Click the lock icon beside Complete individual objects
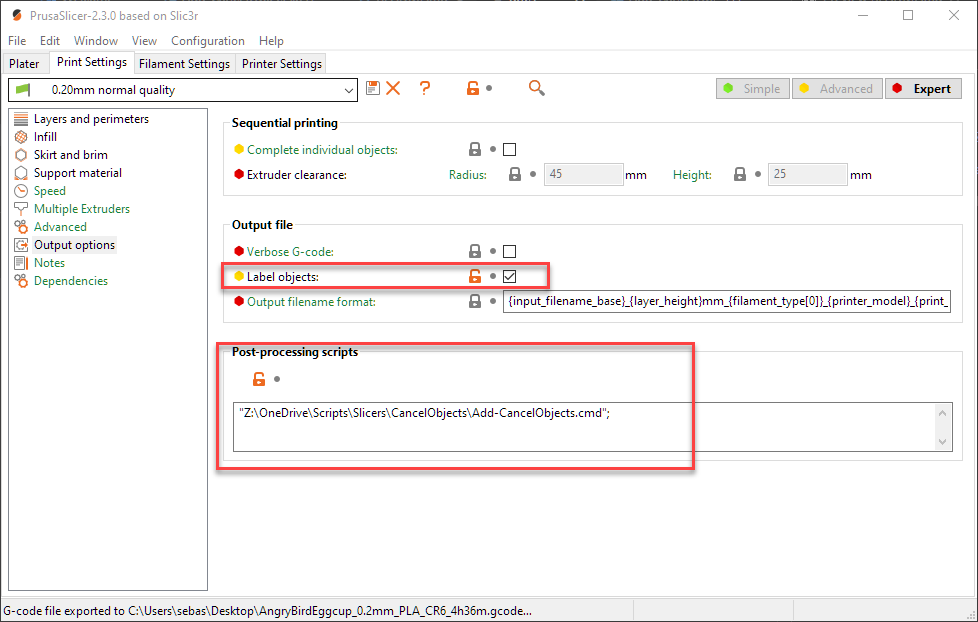Image resolution: width=978 pixels, height=622 pixels. [x=475, y=149]
